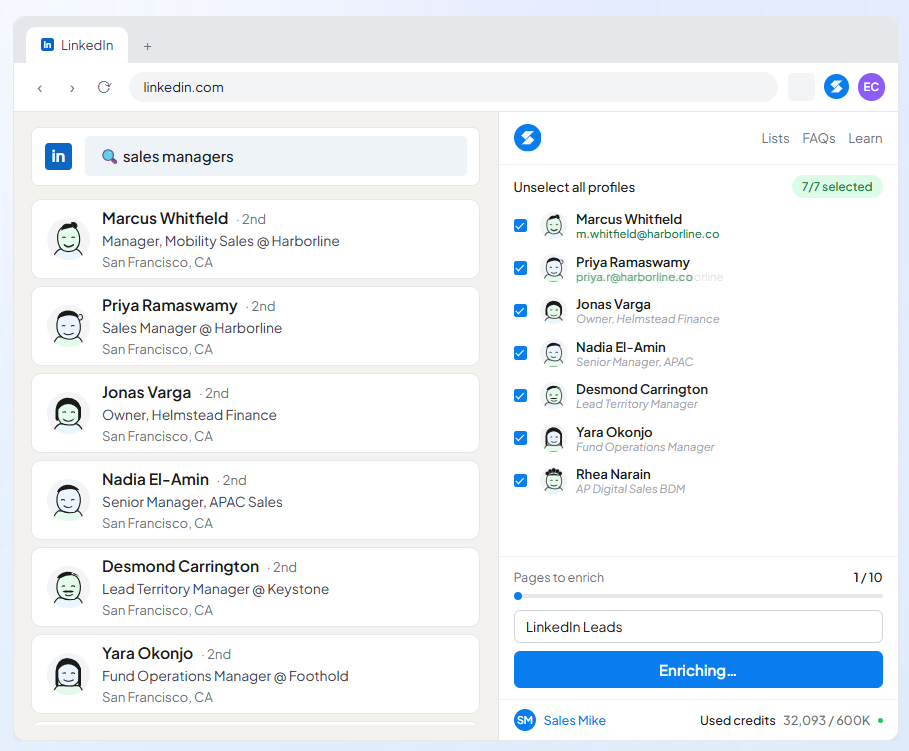Click 'Owner, Helmstead Finance' in the side panel
909x751 pixels.
coord(648,319)
